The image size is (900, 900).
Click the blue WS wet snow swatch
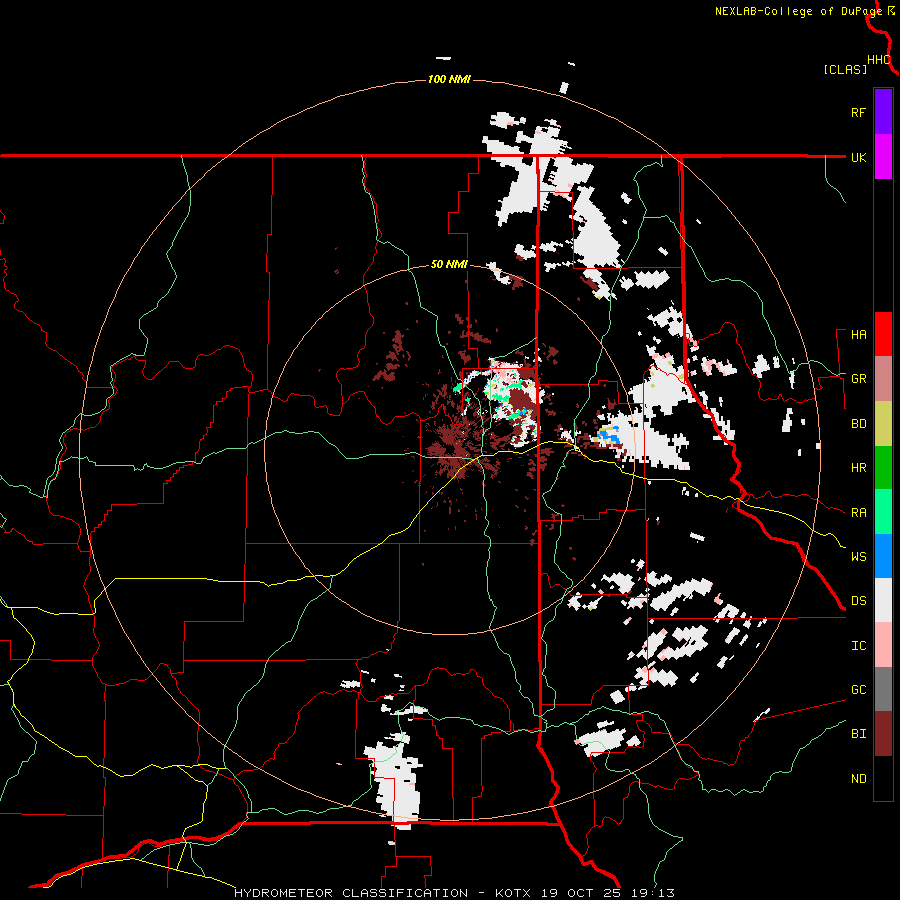point(883,556)
